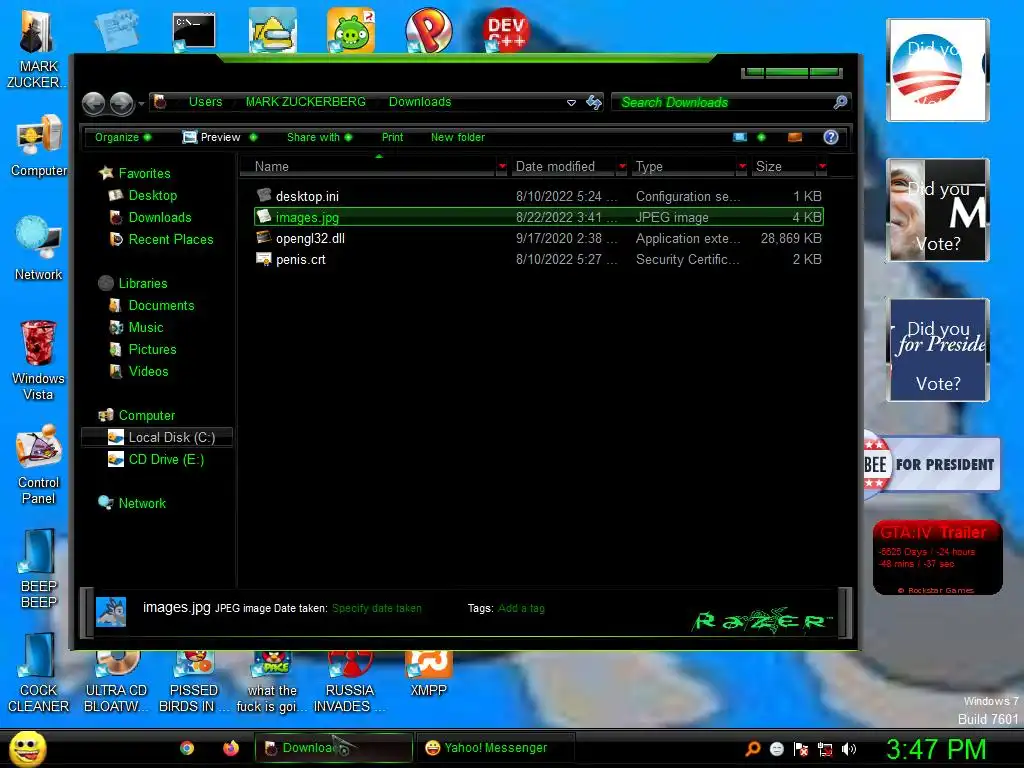Open the Date modified column filter dropdown
The height and width of the screenshot is (768, 1024).
pyautogui.click(x=622, y=167)
